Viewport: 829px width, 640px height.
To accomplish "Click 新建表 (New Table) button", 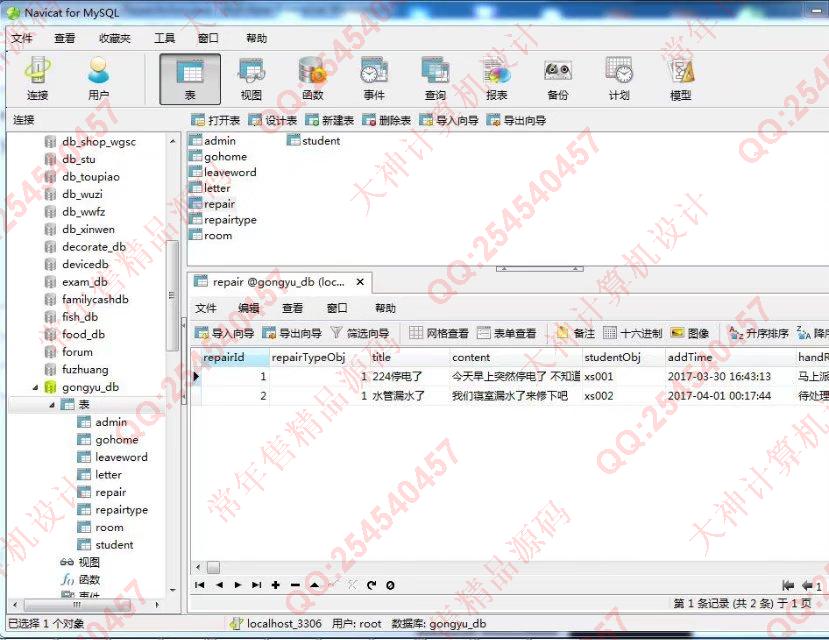I will [330, 120].
